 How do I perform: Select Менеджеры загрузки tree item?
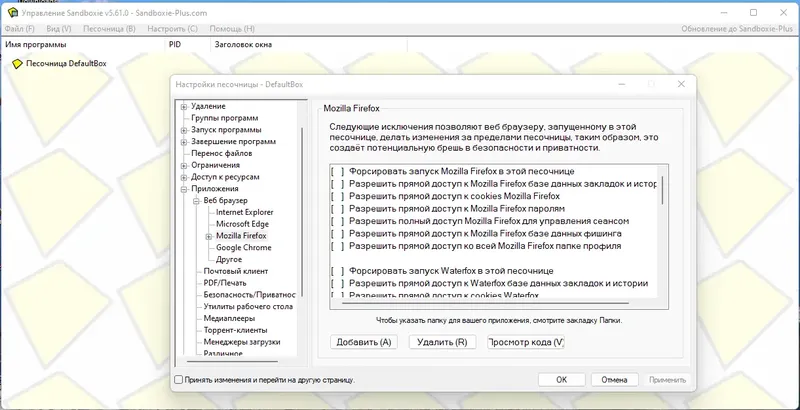point(242,342)
